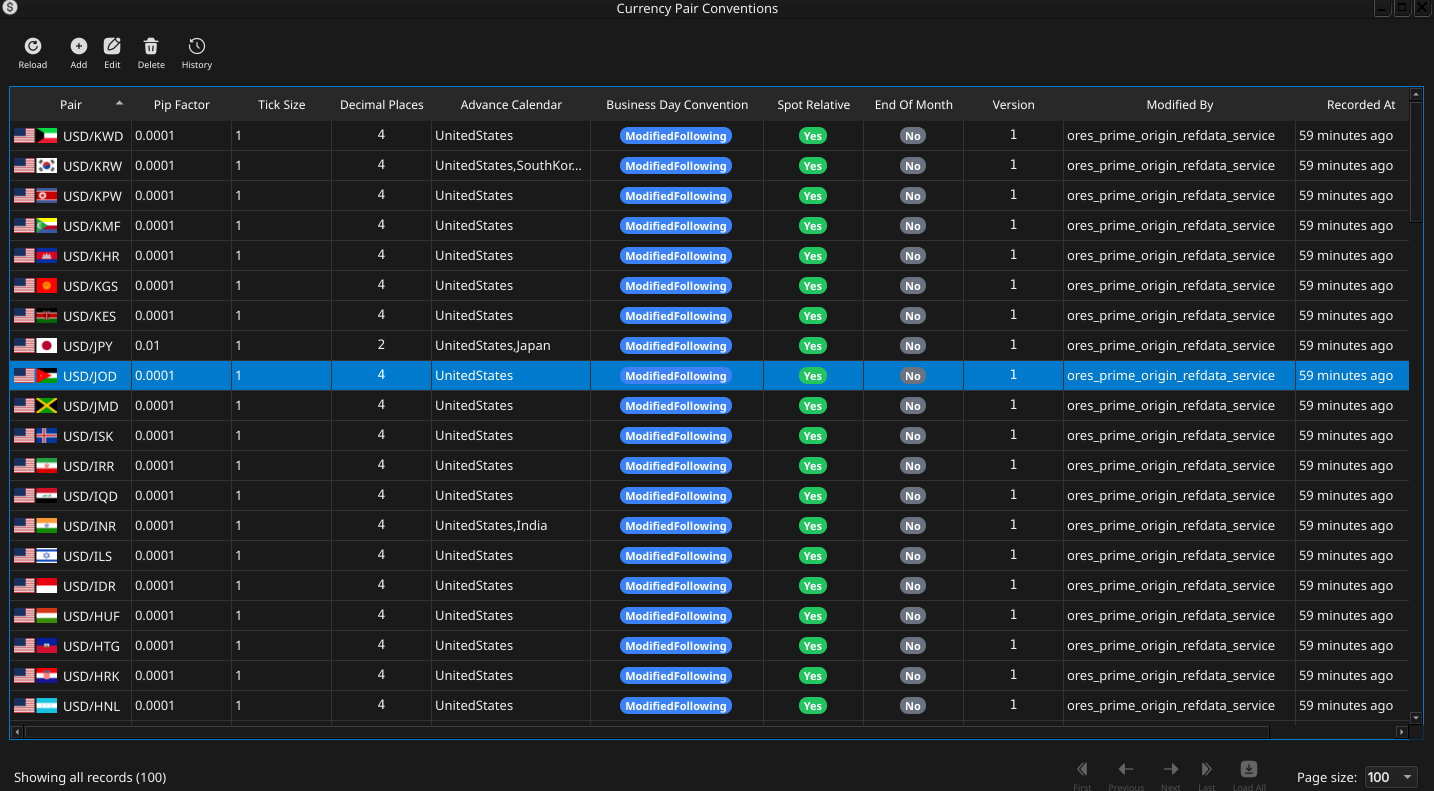
Task: Click the 0.01 pip factor for USD/JPY
Action: coord(182,346)
